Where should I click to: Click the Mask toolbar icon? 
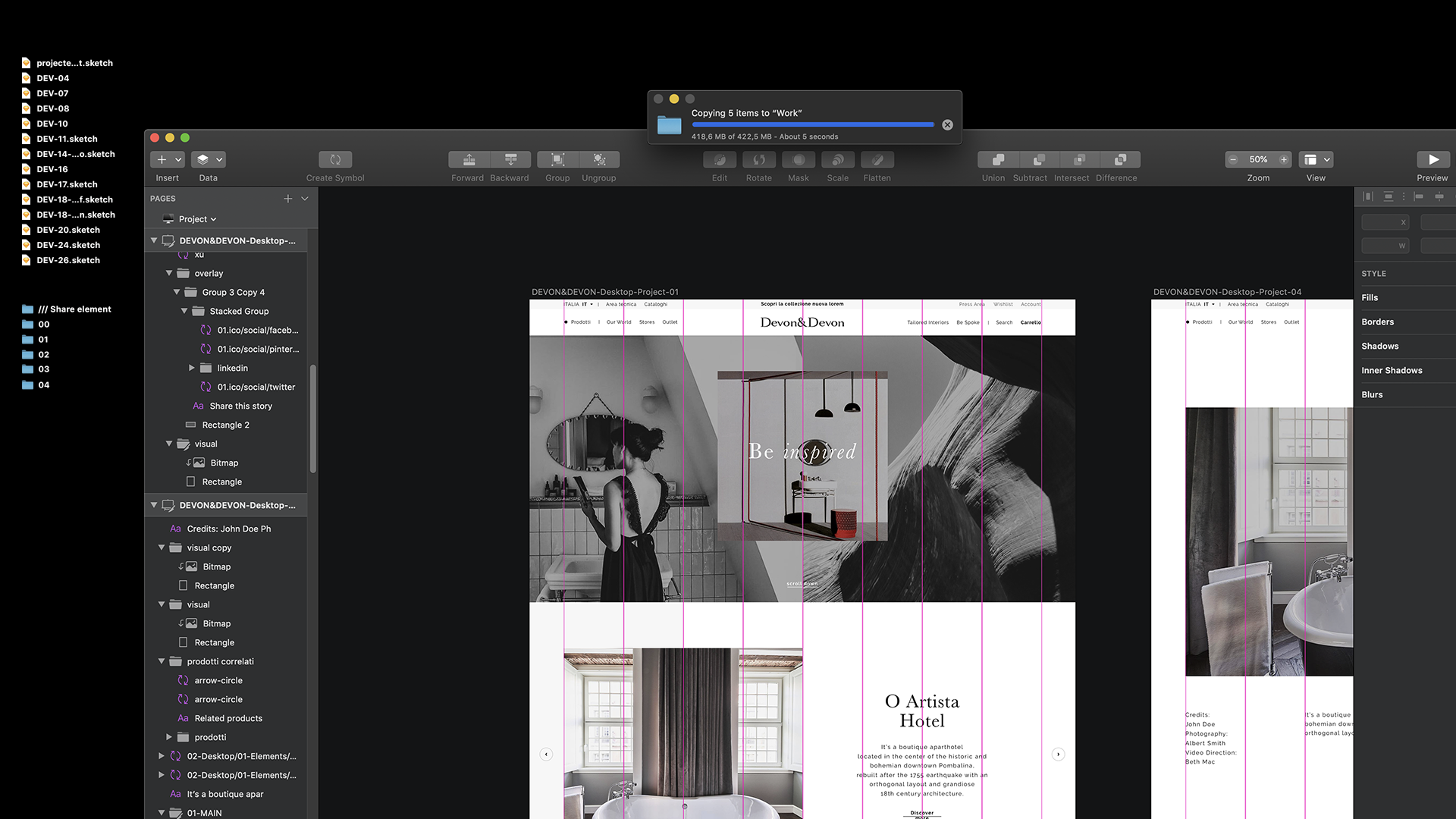[x=799, y=159]
